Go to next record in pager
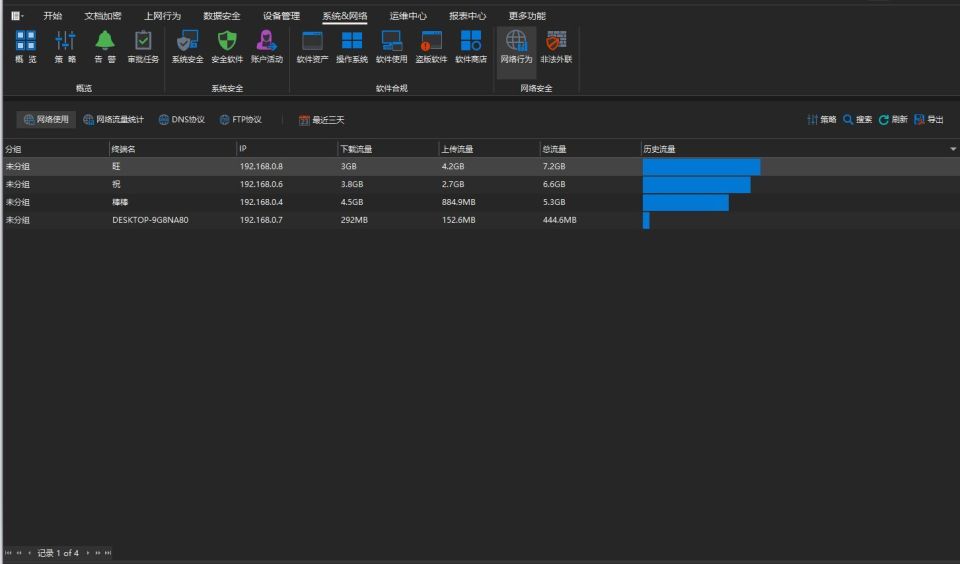The image size is (960, 564). [88, 553]
